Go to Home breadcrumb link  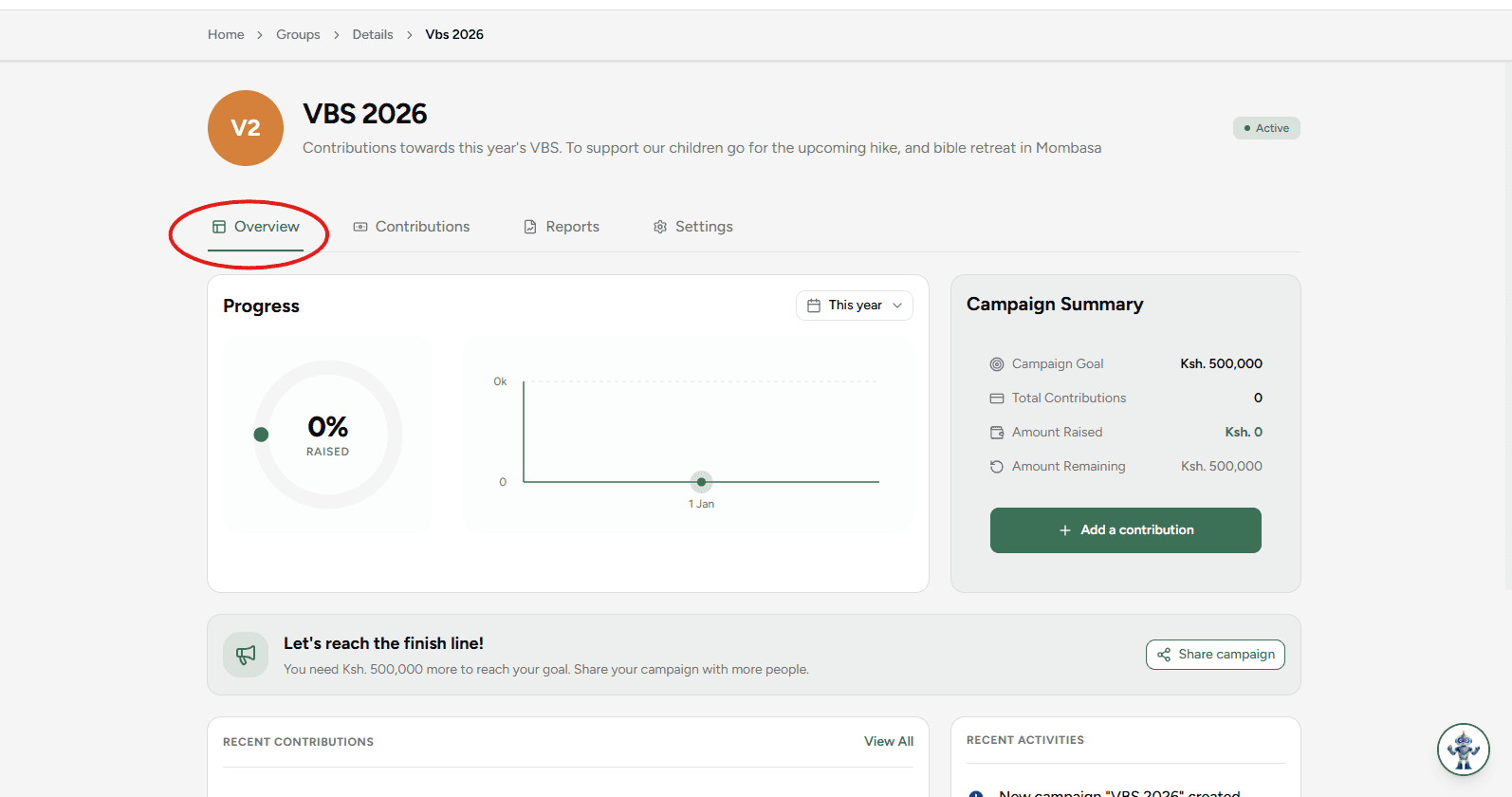click(226, 35)
